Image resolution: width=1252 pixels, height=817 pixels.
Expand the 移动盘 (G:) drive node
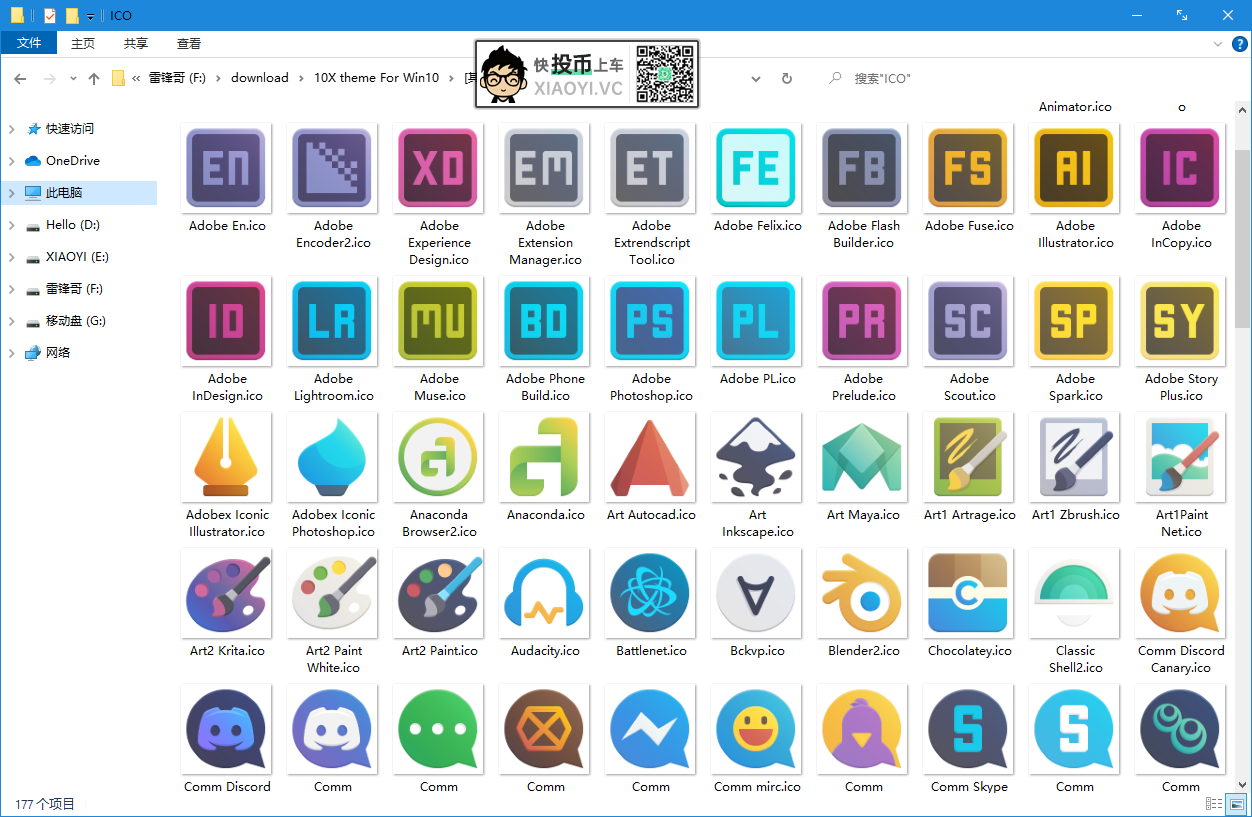[12, 321]
